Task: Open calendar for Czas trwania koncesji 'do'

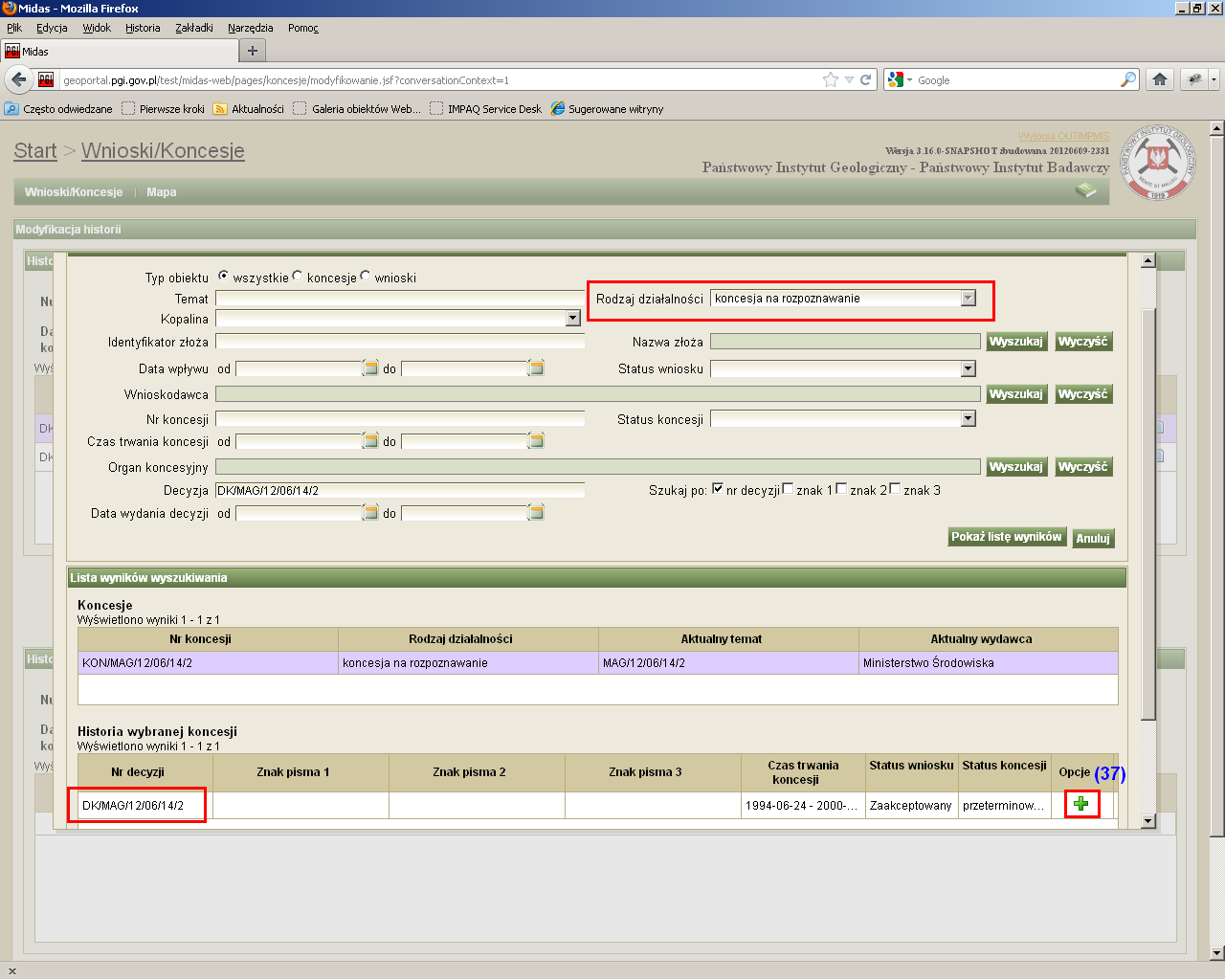Action: tap(536, 441)
